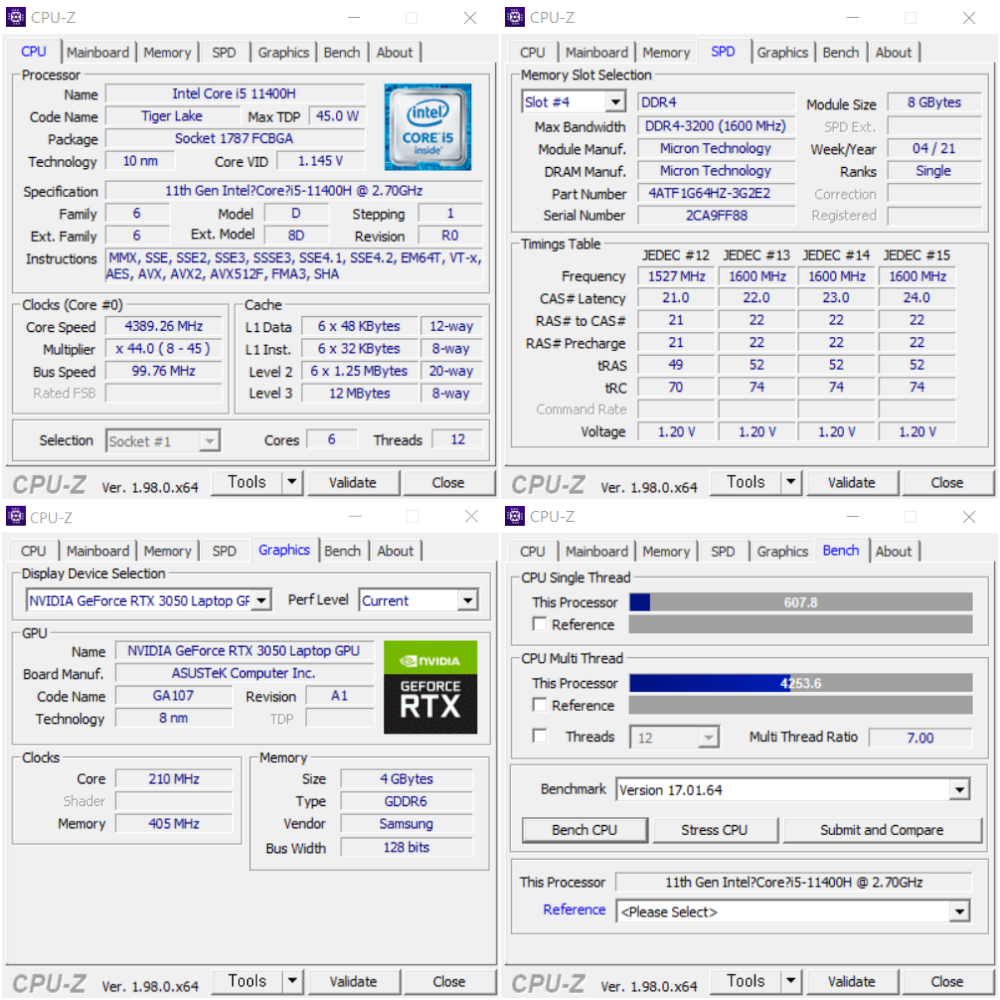Switch to Mainboard tab in CPU window
The image size is (1000, 1000).
pos(98,52)
